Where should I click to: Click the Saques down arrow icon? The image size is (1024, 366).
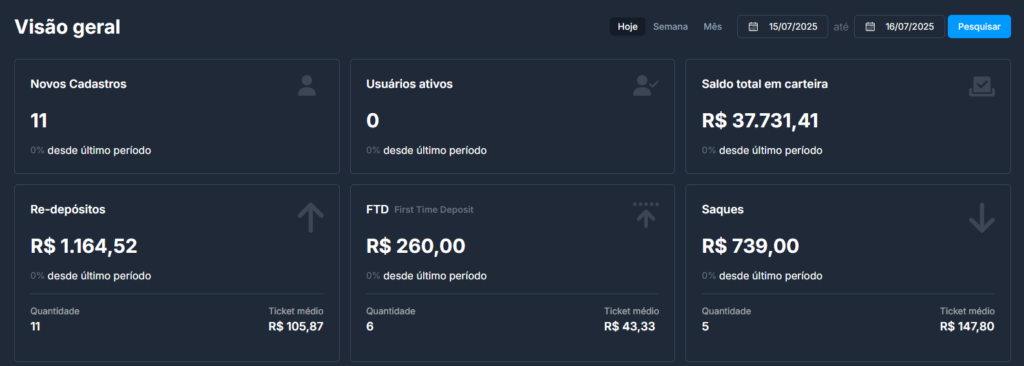[982, 218]
